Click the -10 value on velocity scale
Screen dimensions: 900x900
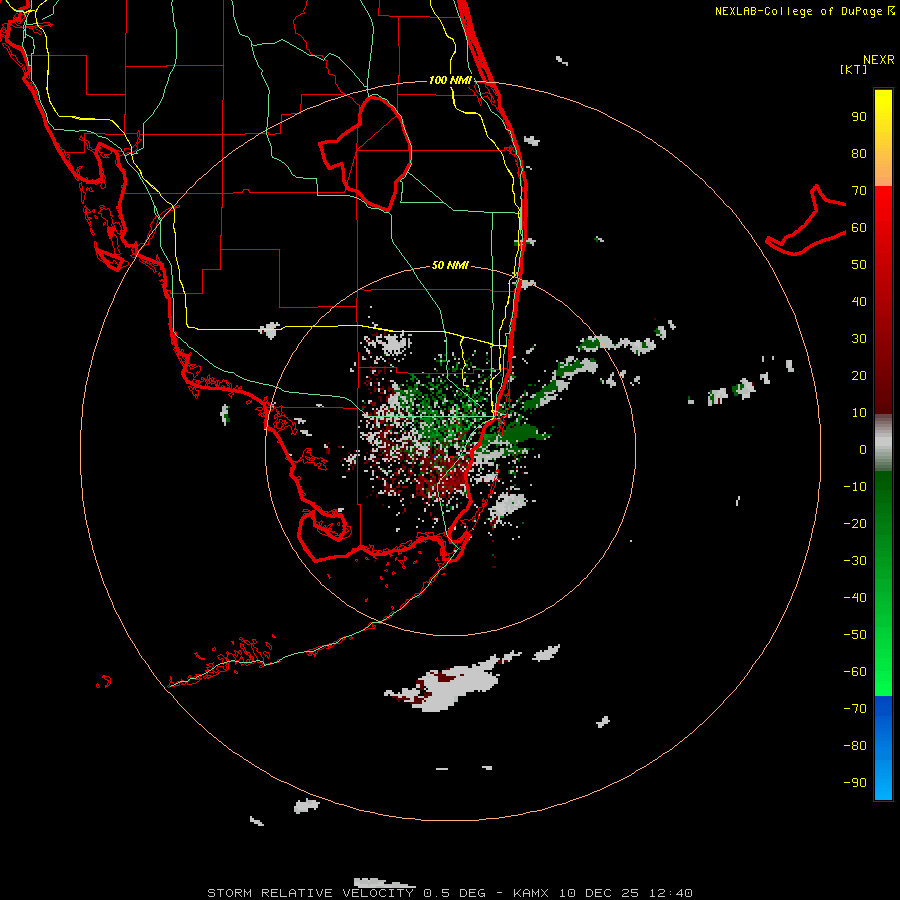tap(855, 487)
